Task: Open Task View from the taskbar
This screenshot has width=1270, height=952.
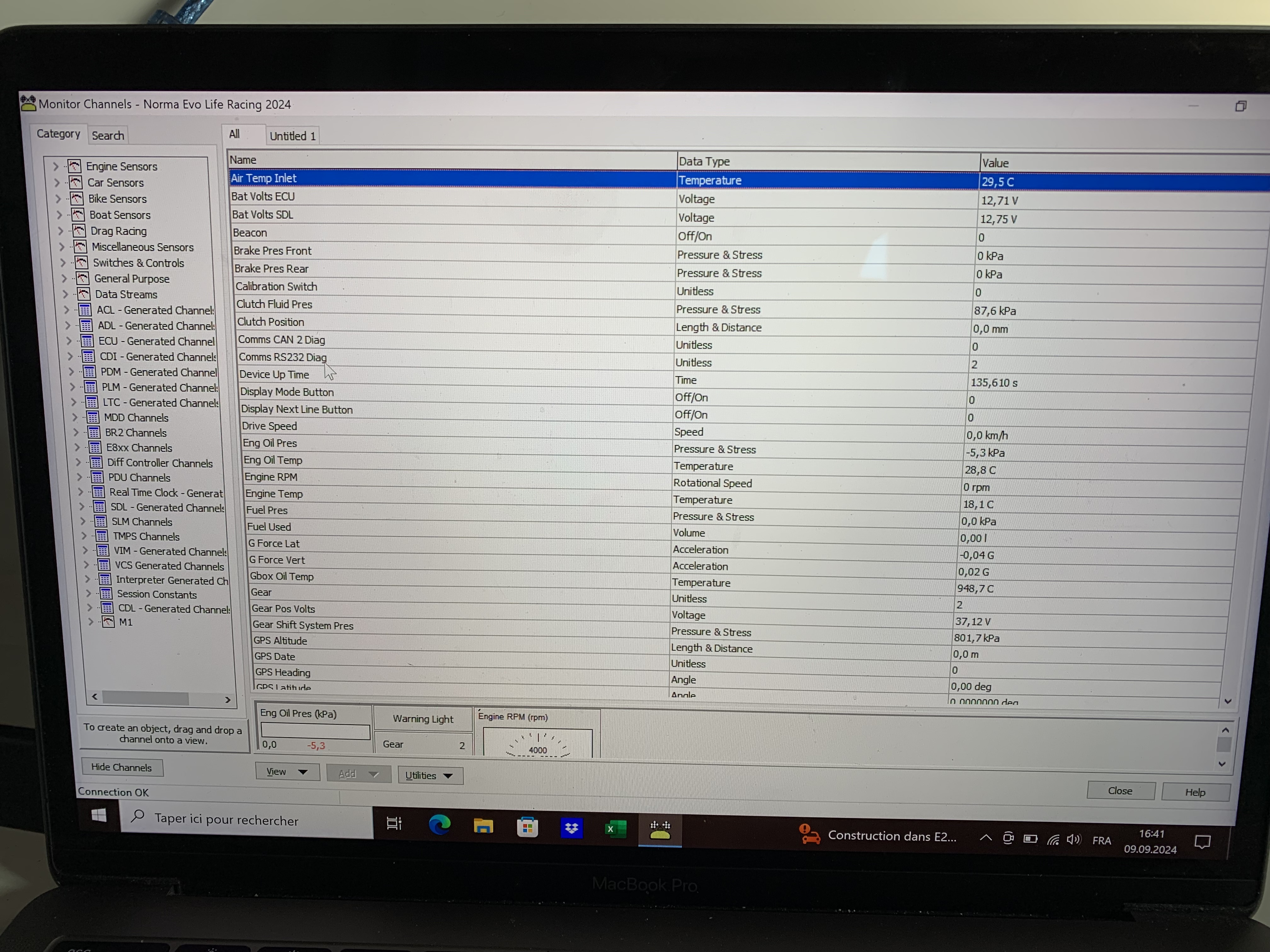Action: [394, 824]
